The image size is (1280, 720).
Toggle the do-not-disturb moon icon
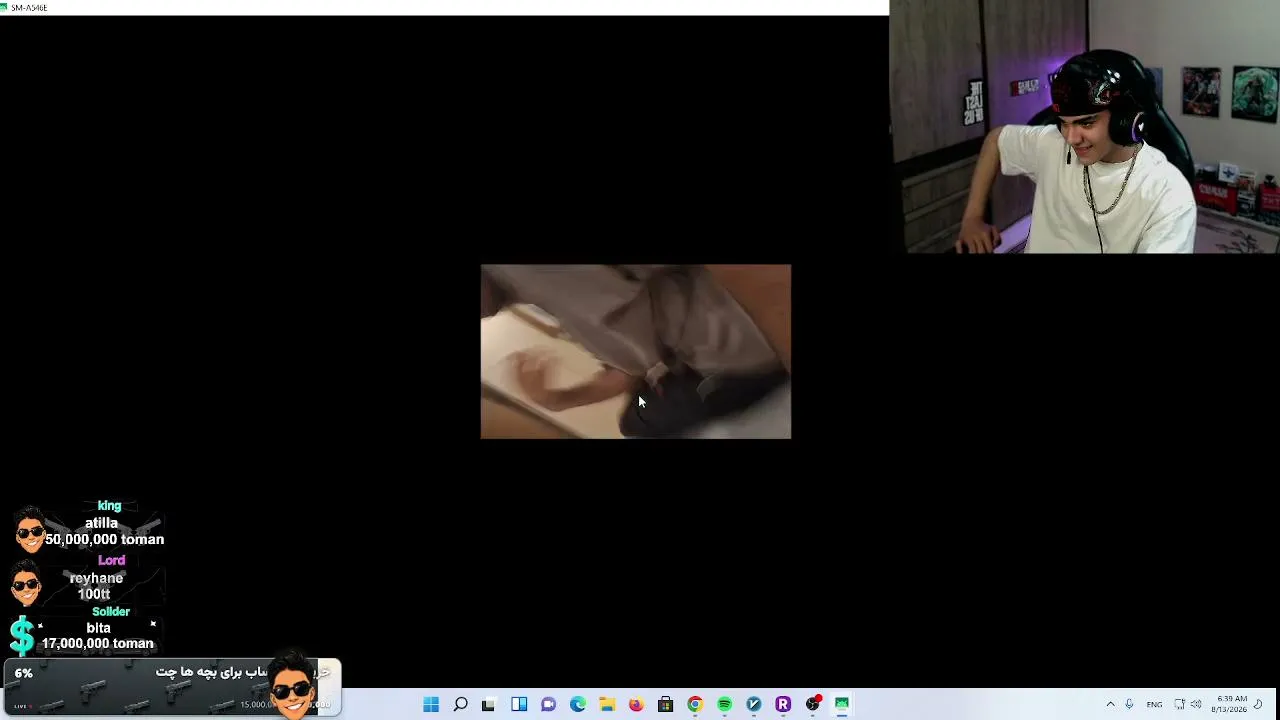pyautogui.click(x=1258, y=704)
